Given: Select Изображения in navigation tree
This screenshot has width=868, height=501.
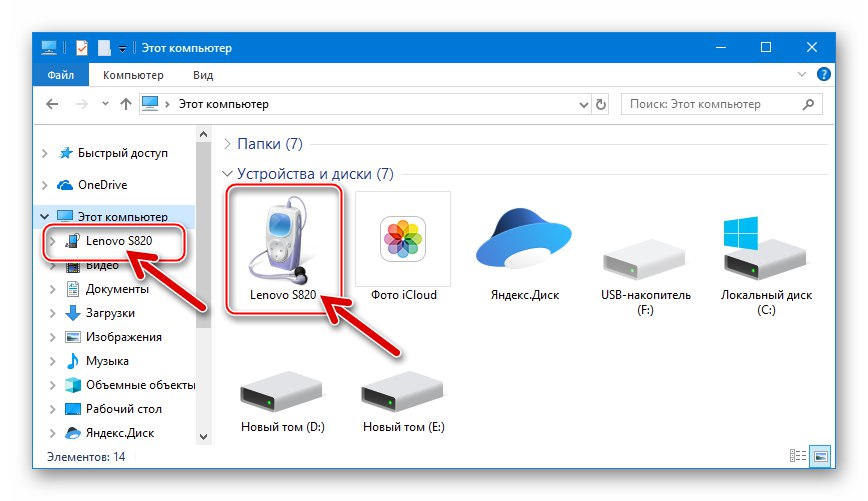Looking at the screenshot, I should point(124,337).
